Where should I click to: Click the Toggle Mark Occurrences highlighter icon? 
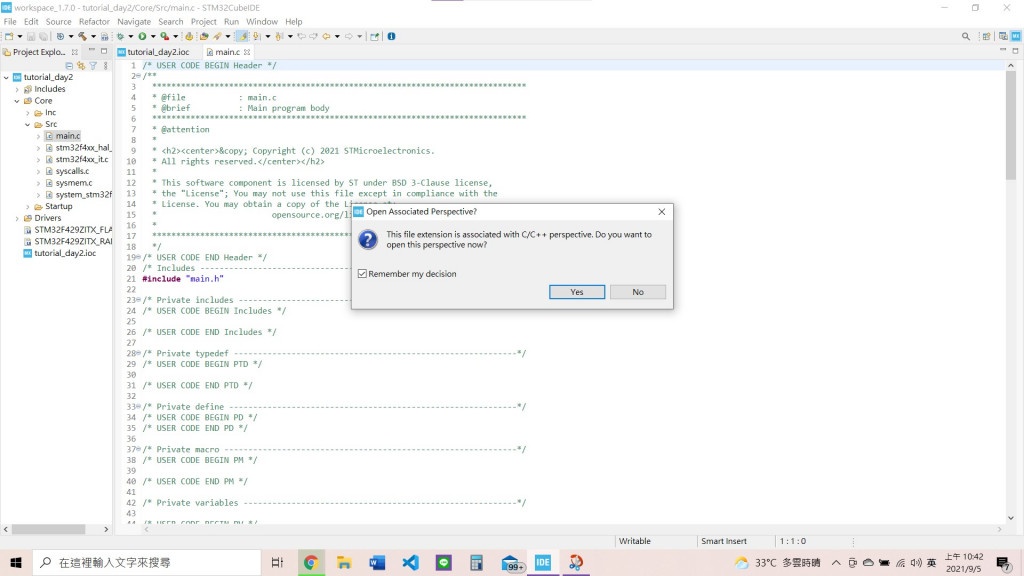point(242,37)
